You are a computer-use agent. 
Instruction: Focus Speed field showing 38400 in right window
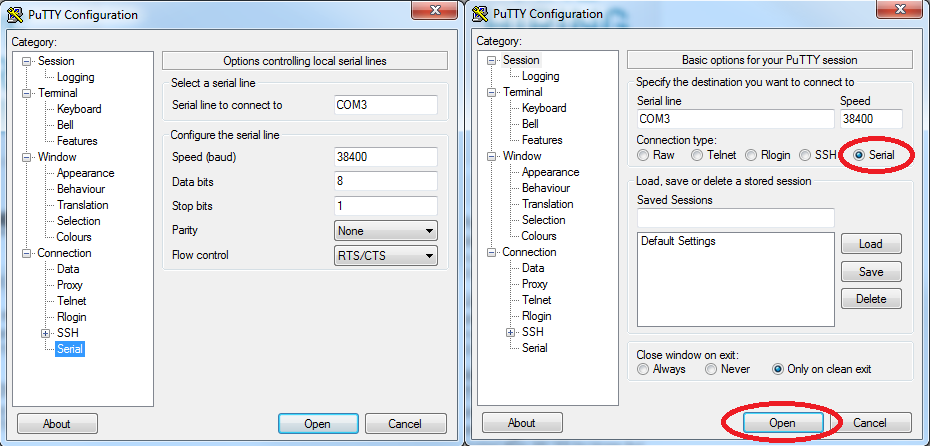pyautogui.click(x=872, y=119)
